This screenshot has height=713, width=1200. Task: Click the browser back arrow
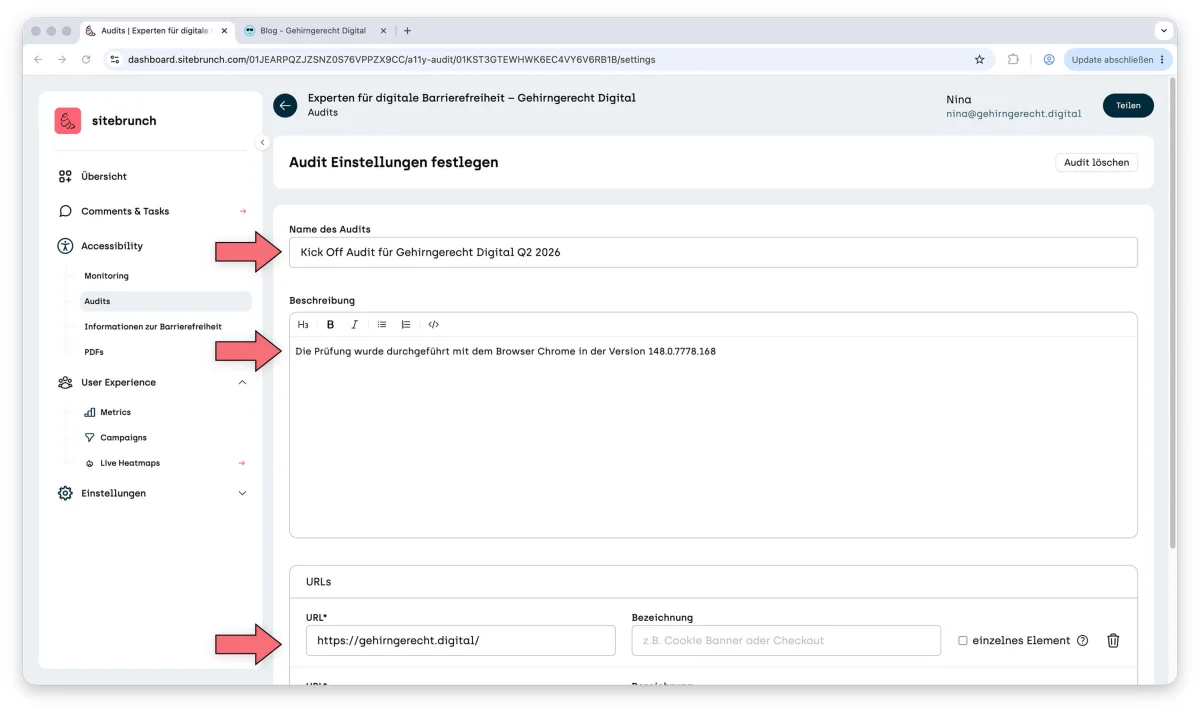[38, 60]
